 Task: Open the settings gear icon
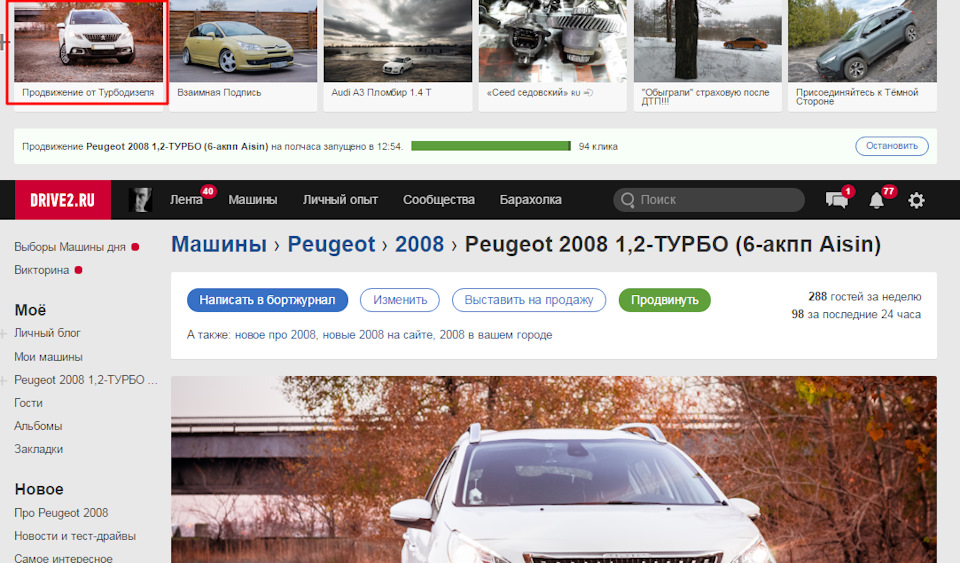click(916, 200)
